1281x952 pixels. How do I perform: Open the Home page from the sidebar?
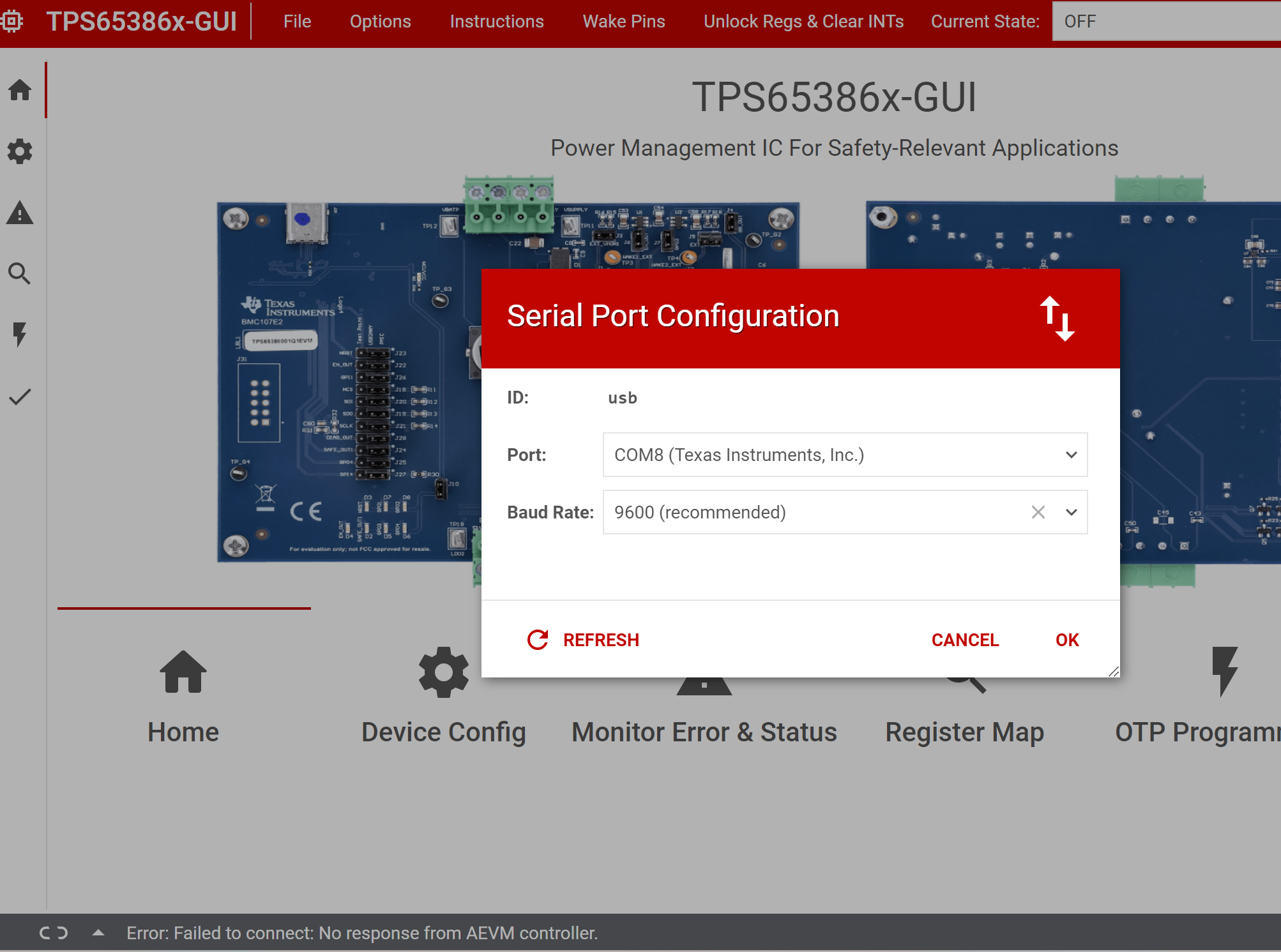20,90
